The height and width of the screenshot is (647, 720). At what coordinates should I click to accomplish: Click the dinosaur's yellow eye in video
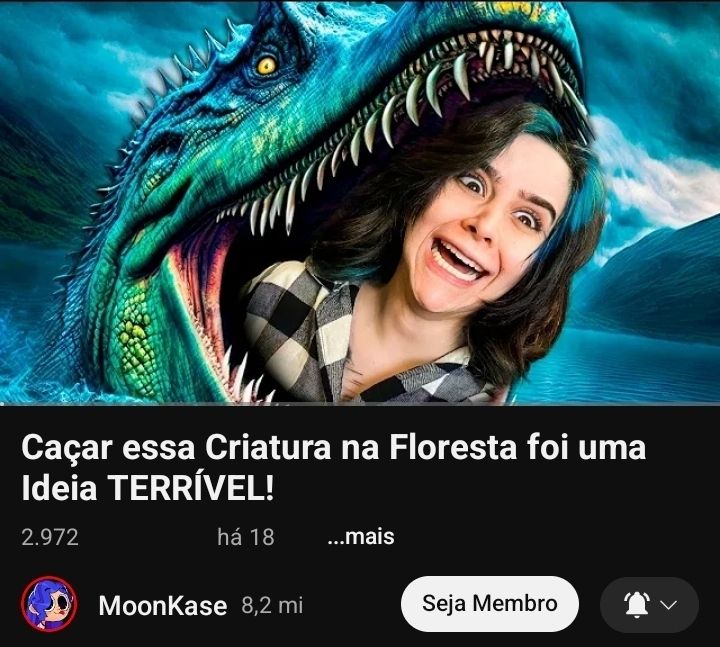(266, 66)
